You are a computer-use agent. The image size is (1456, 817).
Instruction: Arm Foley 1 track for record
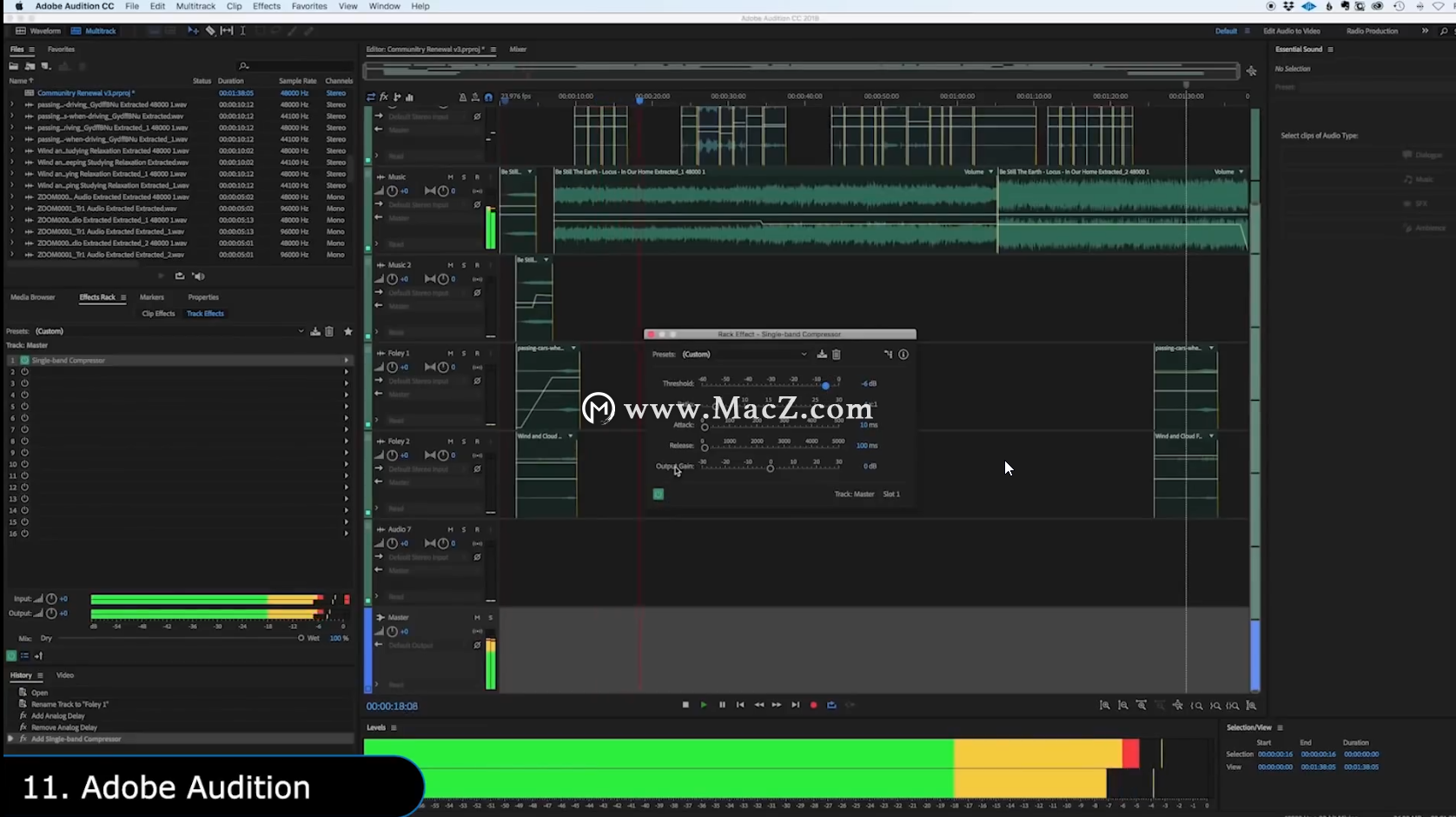tap(477, 354)
